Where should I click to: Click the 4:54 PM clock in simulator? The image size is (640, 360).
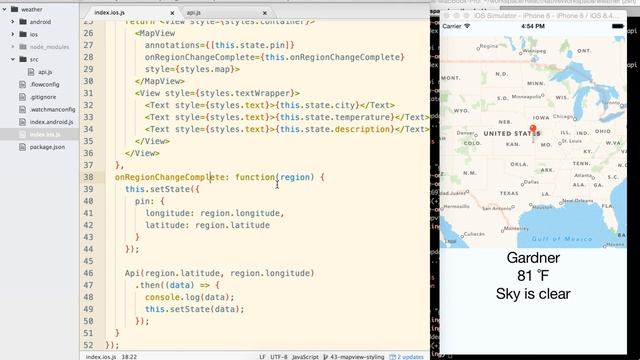pos(533,26)
